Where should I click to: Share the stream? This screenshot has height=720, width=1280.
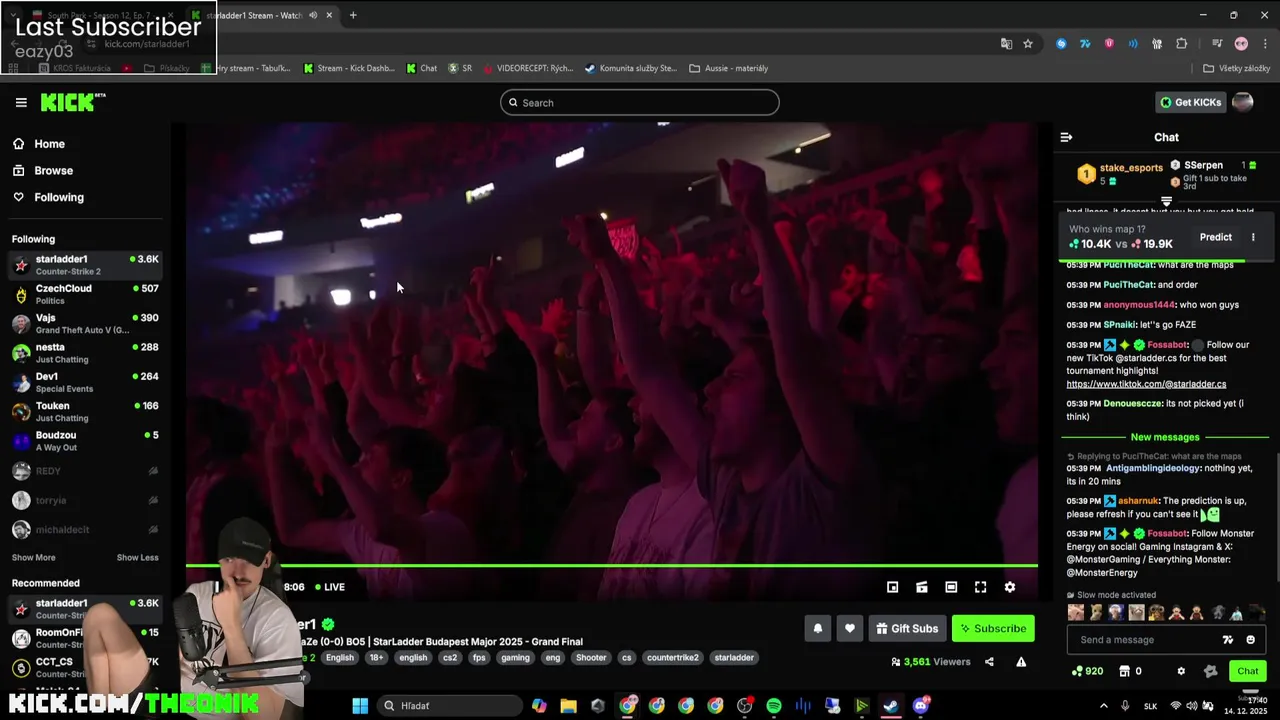(x=989, y=662)
